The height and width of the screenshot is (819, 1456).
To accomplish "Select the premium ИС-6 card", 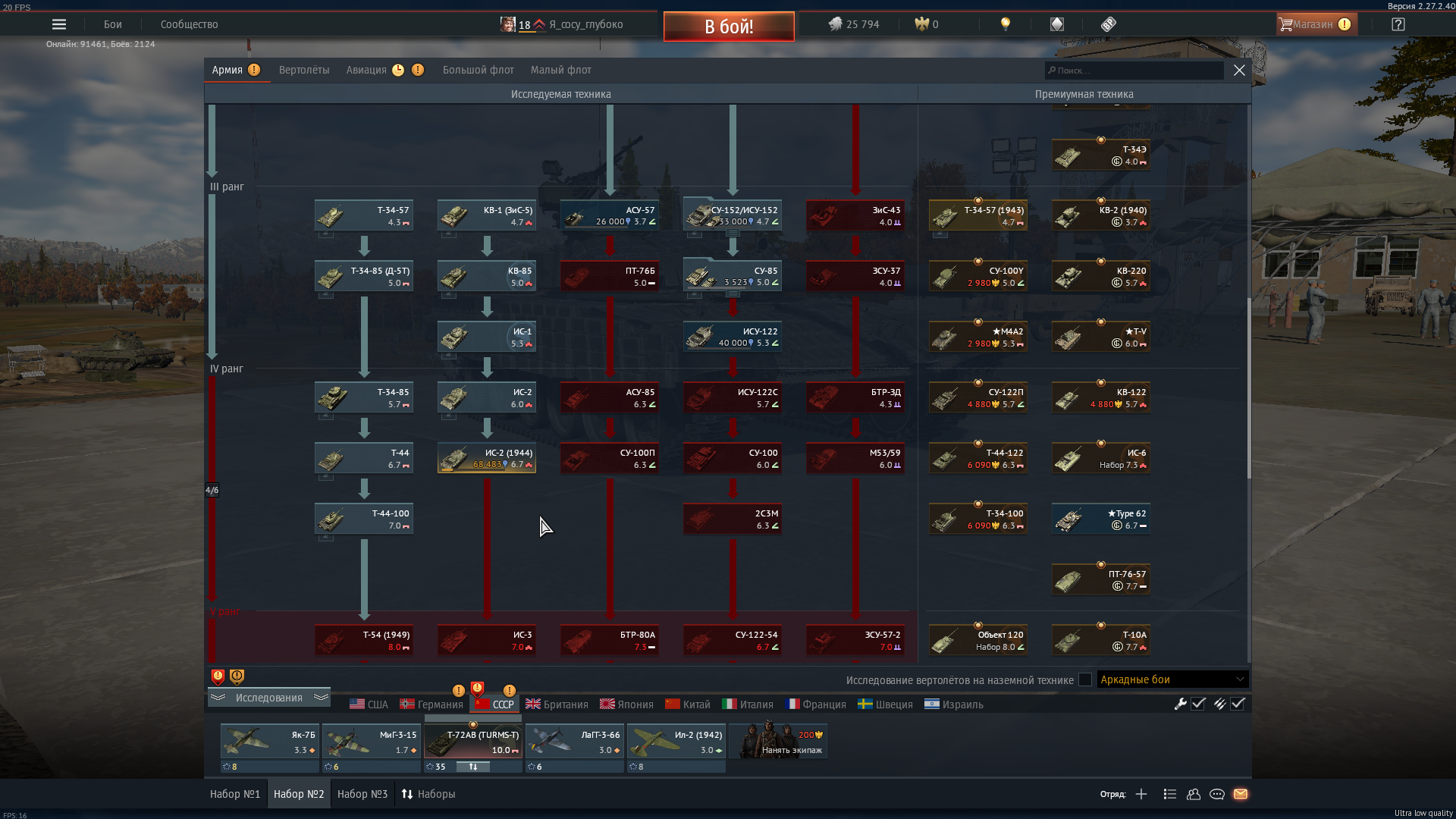I will point(1101,458).
